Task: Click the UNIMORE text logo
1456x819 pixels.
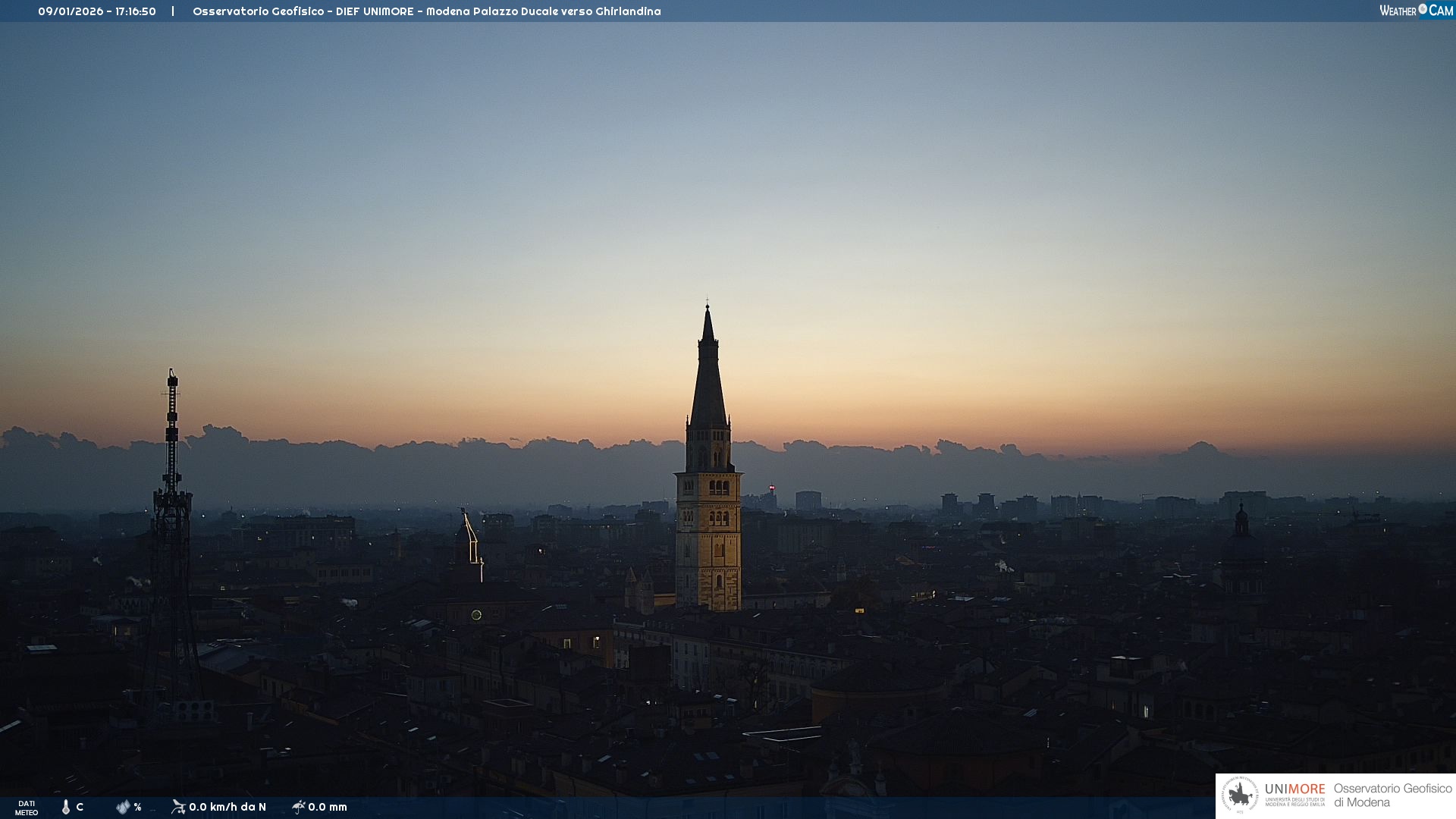Action: [x=1294, y=789]
